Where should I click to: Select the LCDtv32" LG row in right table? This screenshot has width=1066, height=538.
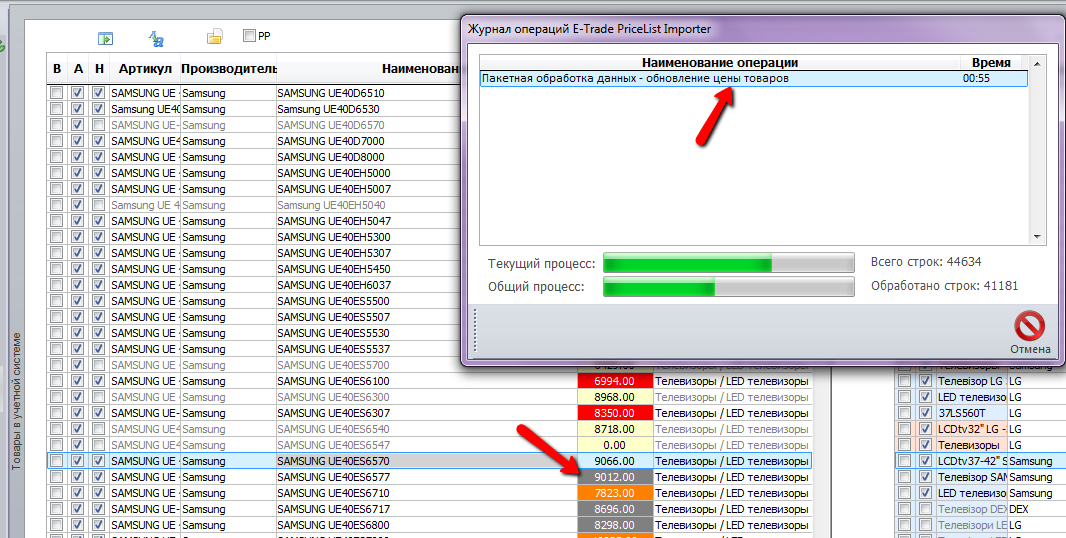point(980,429)
